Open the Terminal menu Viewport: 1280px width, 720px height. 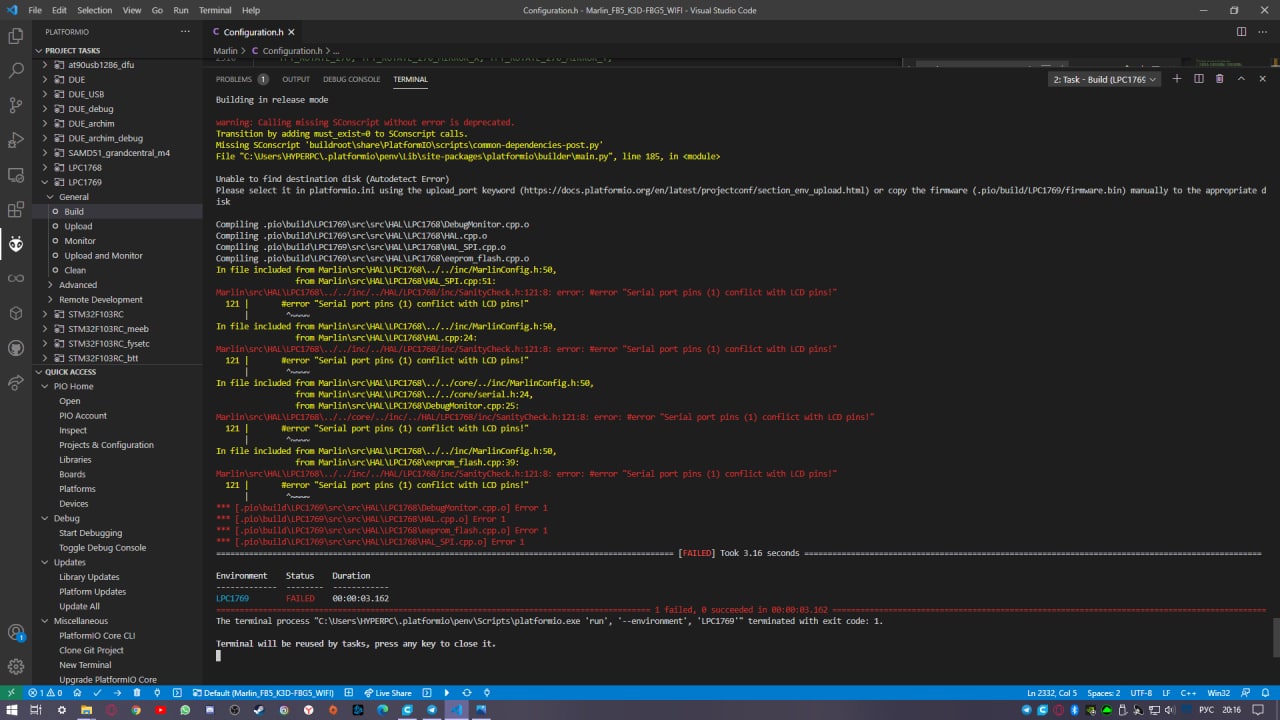pyautogui.click(x=215, y=10)
